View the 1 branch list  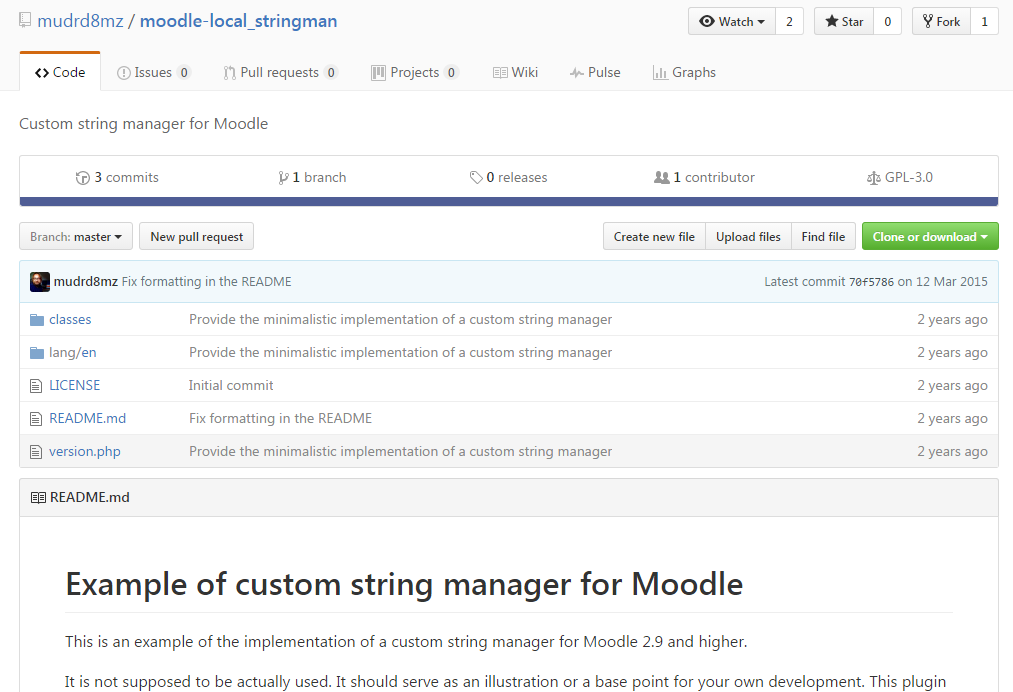pos(313,177)
